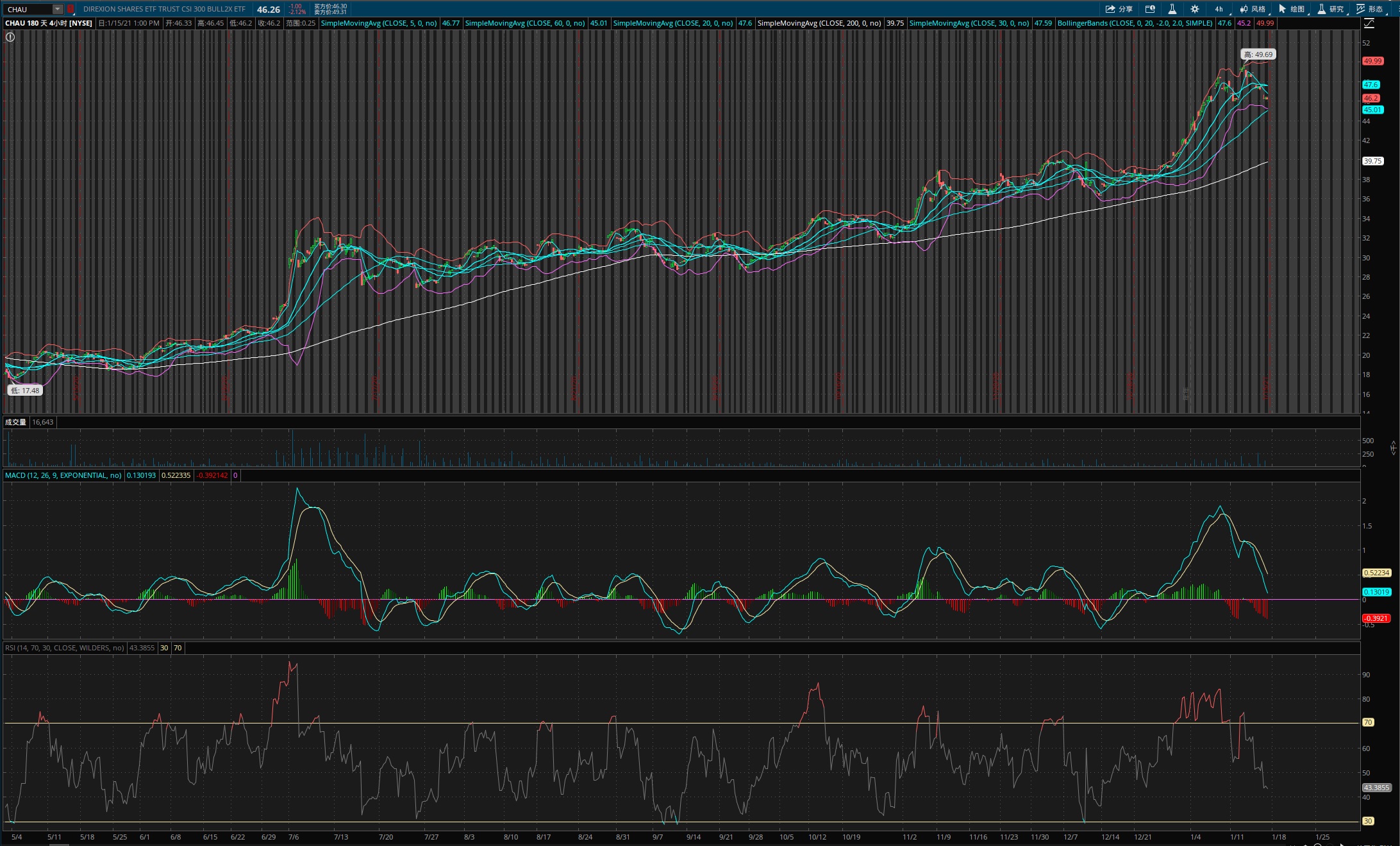Open the 4h timeframe dropdown
Image resolution: width=1400 pixels, height=846 pixels.
(x=1221, y=9)
